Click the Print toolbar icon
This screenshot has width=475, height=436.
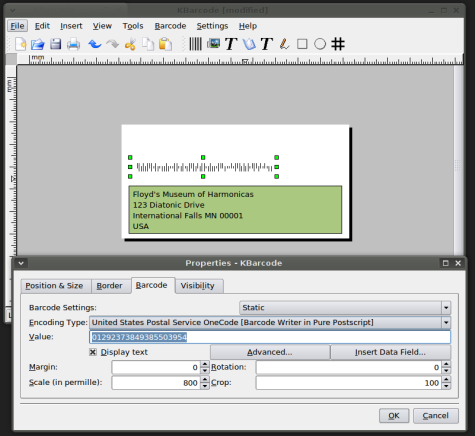pos(73,44)
